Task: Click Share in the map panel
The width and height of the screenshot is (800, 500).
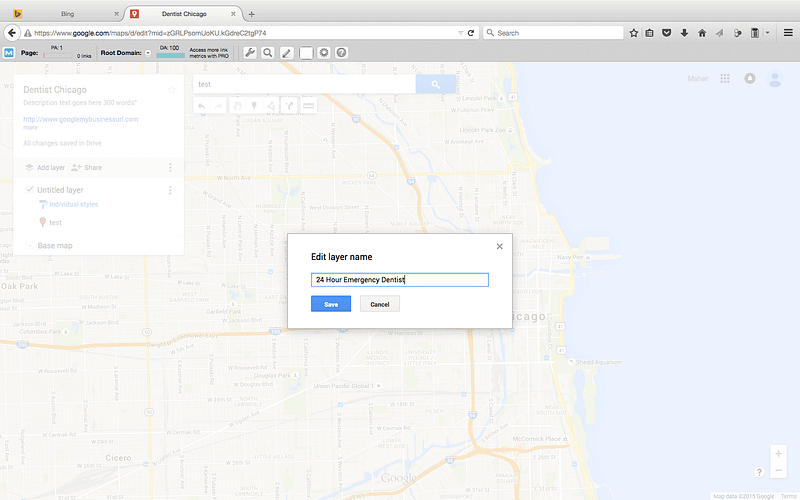Action: pyautogui.click(x=87, y=167)
